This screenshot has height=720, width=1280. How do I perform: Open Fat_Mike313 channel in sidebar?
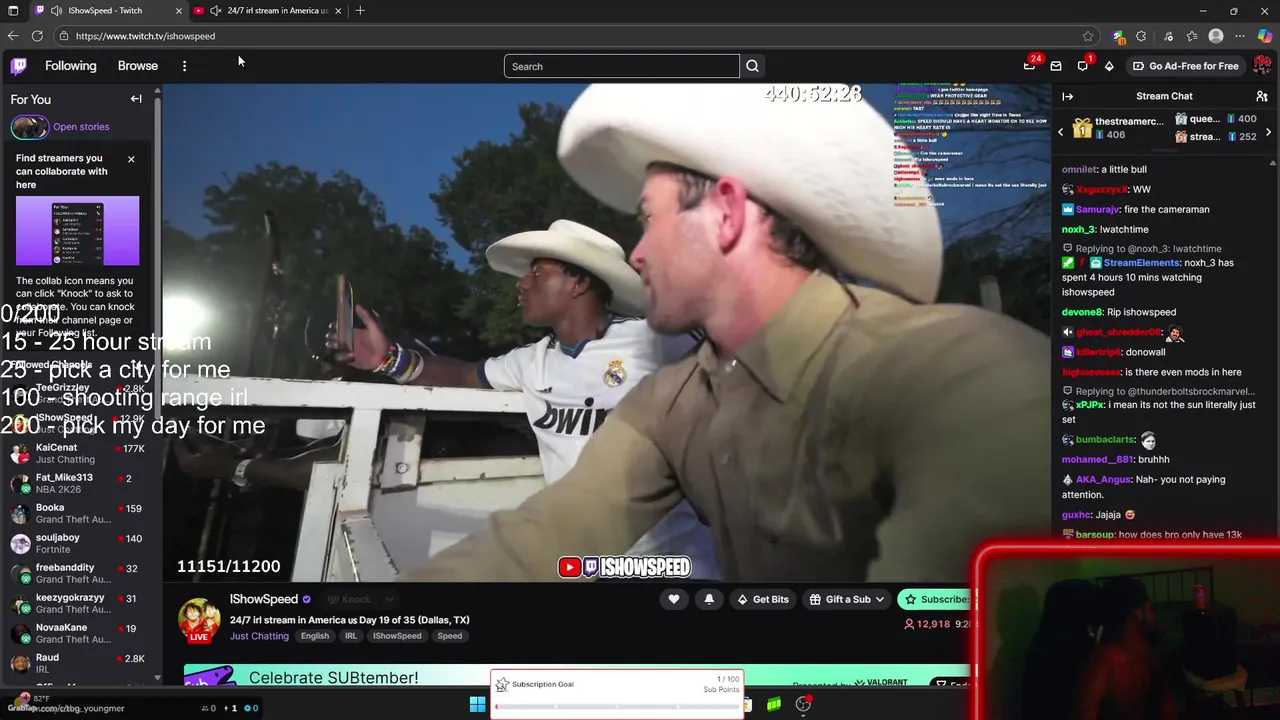point(80,484)
